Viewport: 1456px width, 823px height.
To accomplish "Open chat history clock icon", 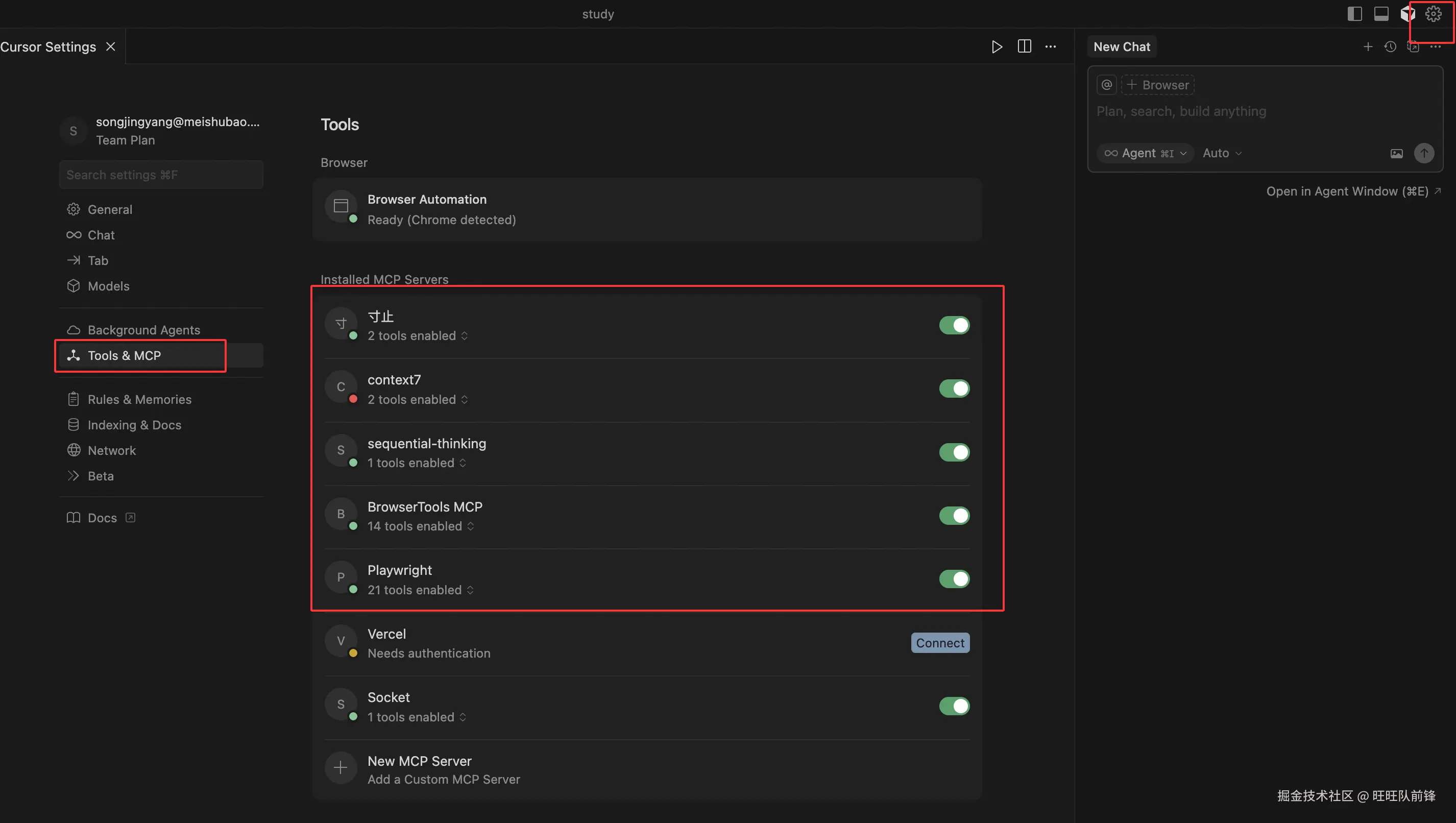I will tap(1391, 47).
